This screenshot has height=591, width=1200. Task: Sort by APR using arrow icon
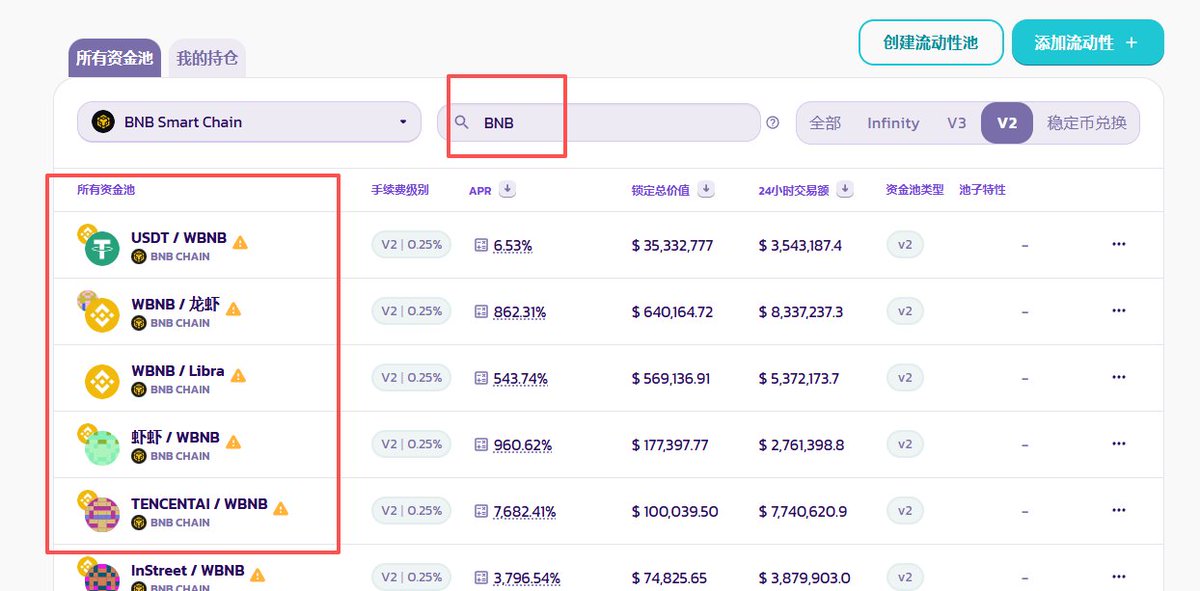(507, 189)
